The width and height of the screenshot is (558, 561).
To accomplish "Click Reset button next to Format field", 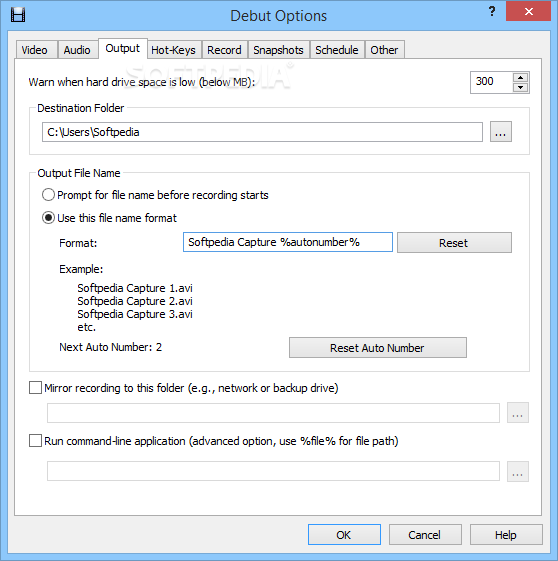I will pyautogui.click(x=454, y=243).
